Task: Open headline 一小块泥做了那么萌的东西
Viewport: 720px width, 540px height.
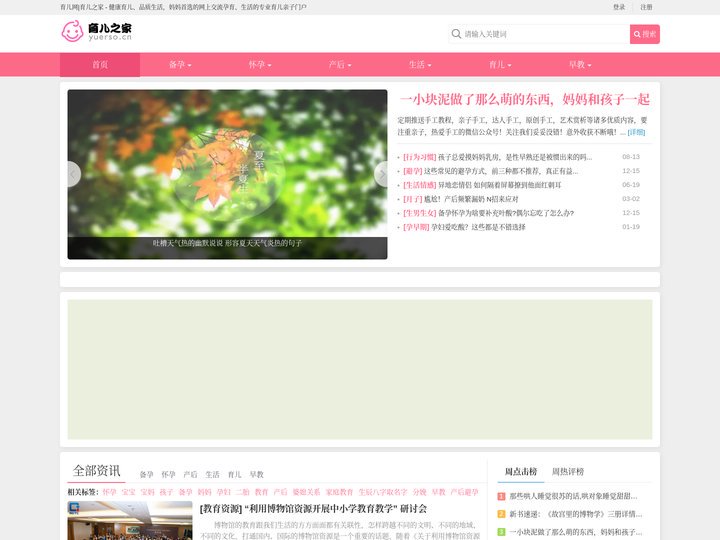Action: [524, 99]
